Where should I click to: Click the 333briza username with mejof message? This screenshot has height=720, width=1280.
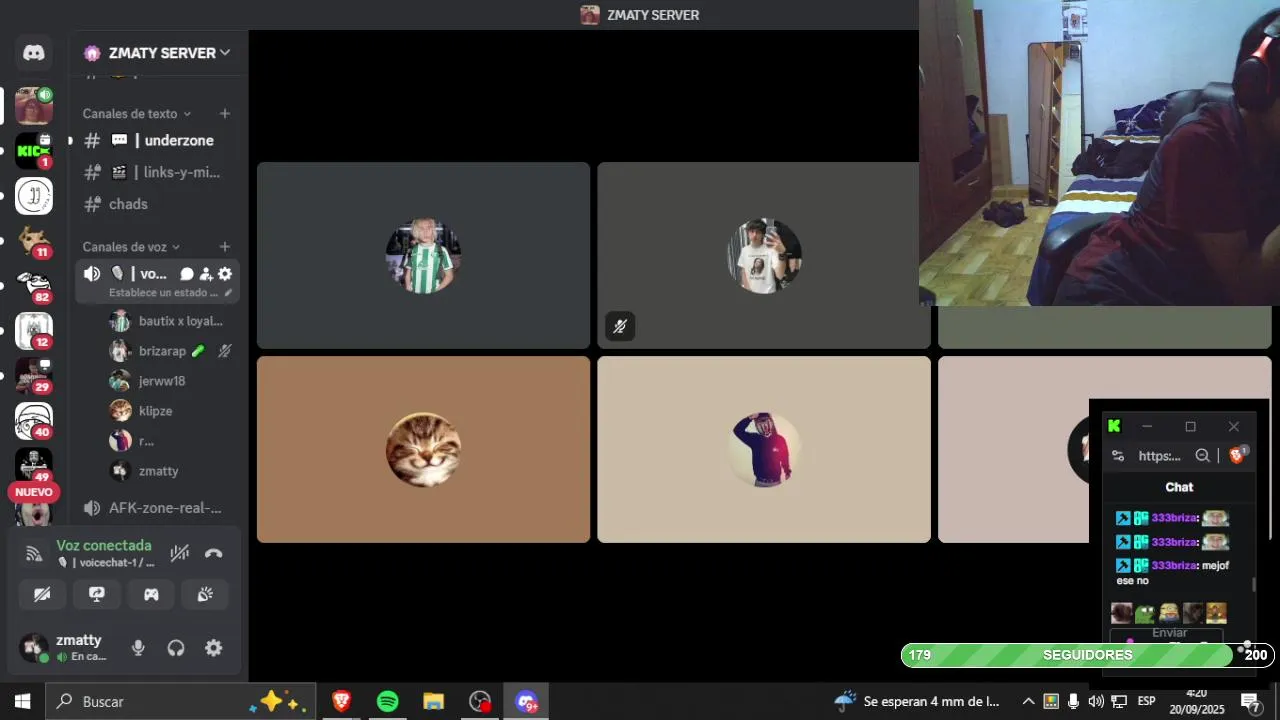(1175, 565)
